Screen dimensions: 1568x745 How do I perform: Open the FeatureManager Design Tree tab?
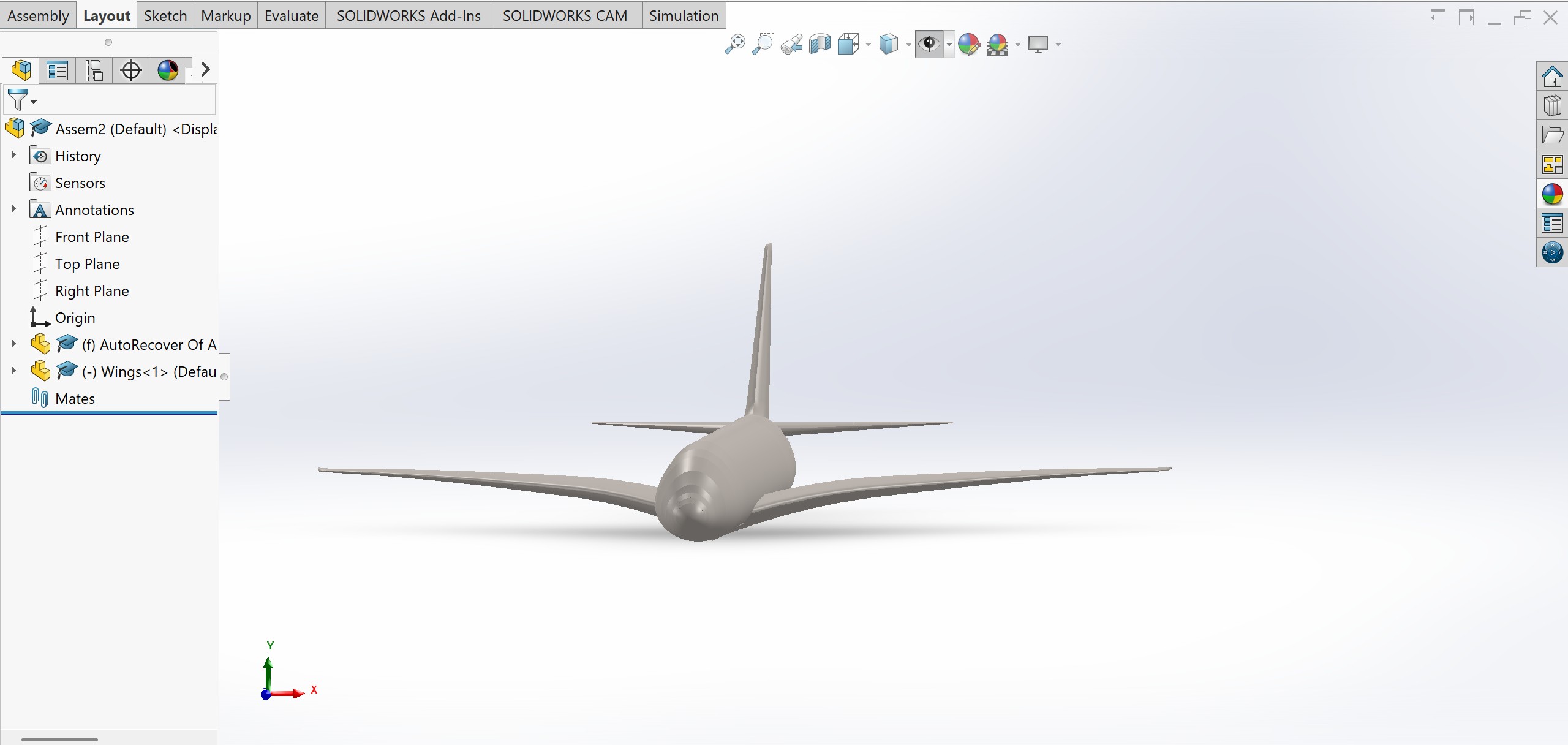(x=21, y=70)
